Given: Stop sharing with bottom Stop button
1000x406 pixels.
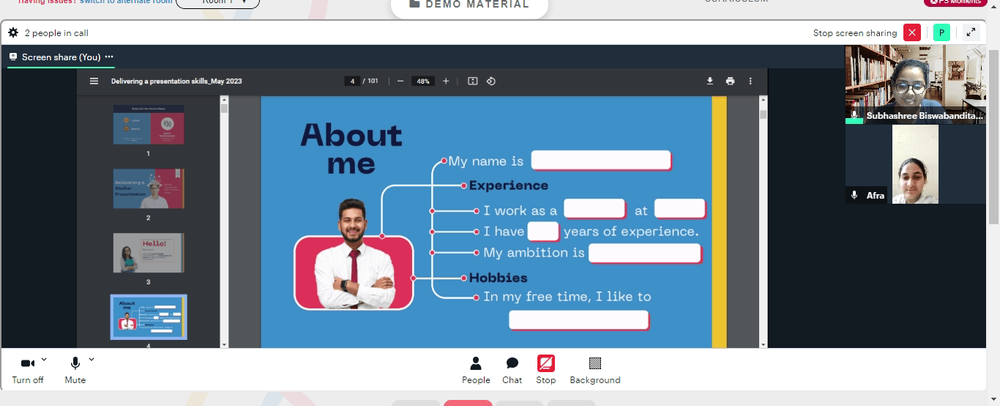Looking at the screenshot, I should (x=546, y=370).
